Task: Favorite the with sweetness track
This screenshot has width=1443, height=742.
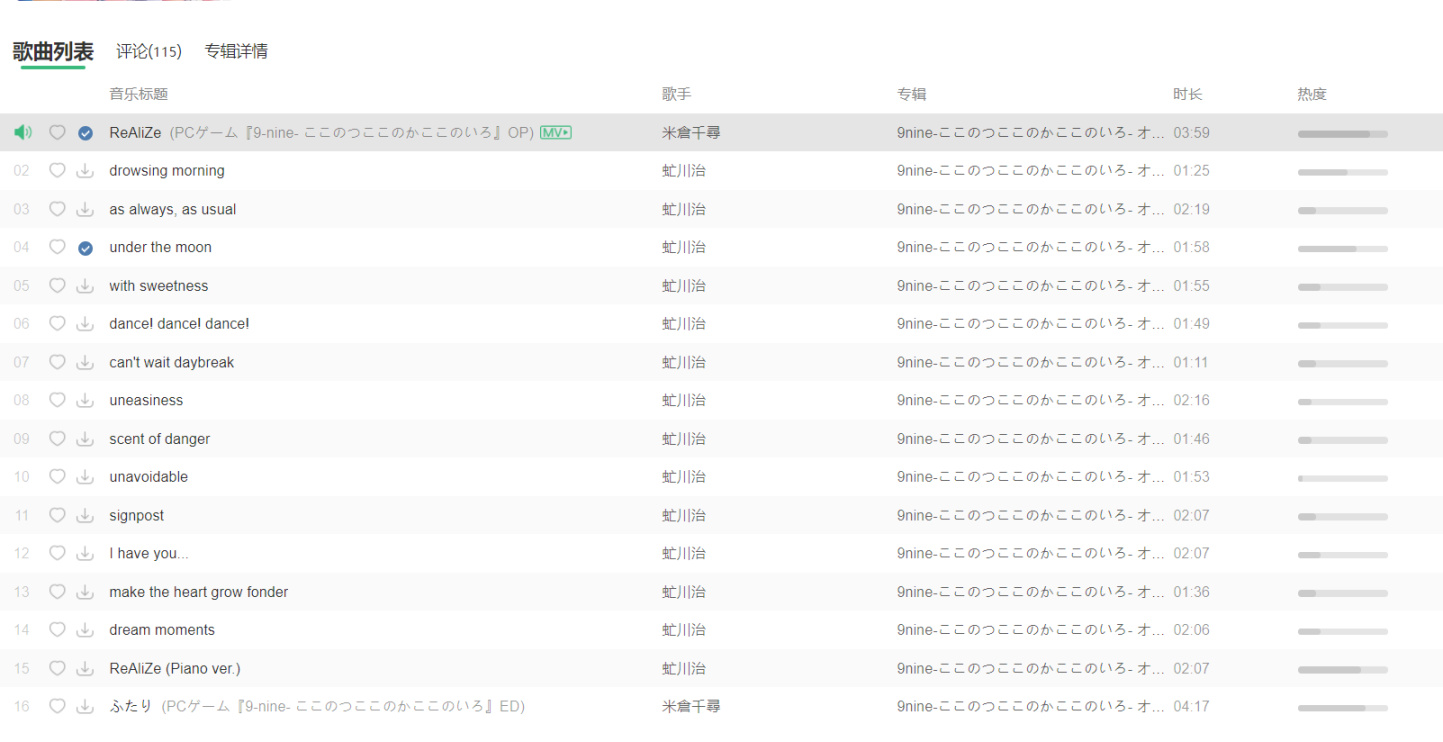Action: tap(57, 285)
